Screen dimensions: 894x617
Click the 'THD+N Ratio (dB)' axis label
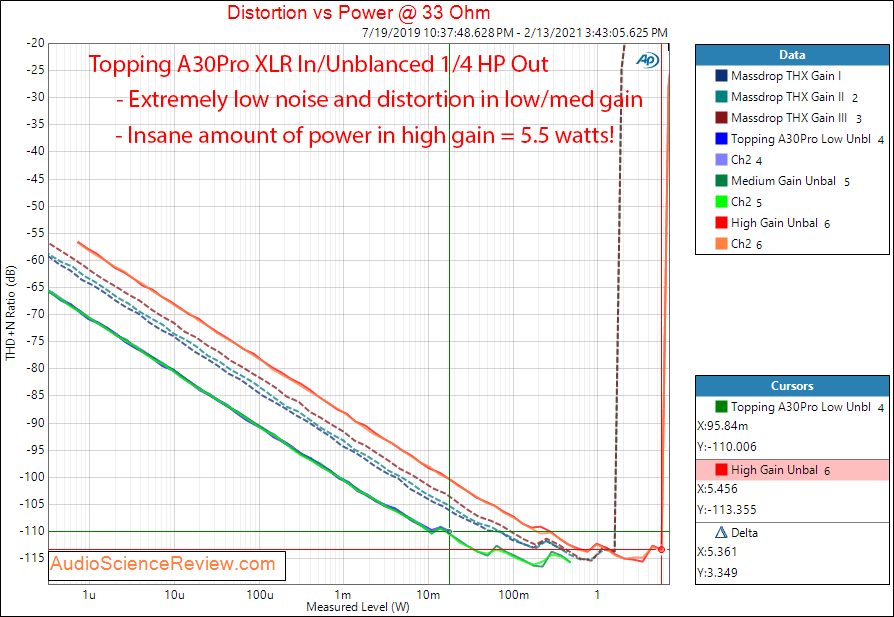click(x=11, y=314)
